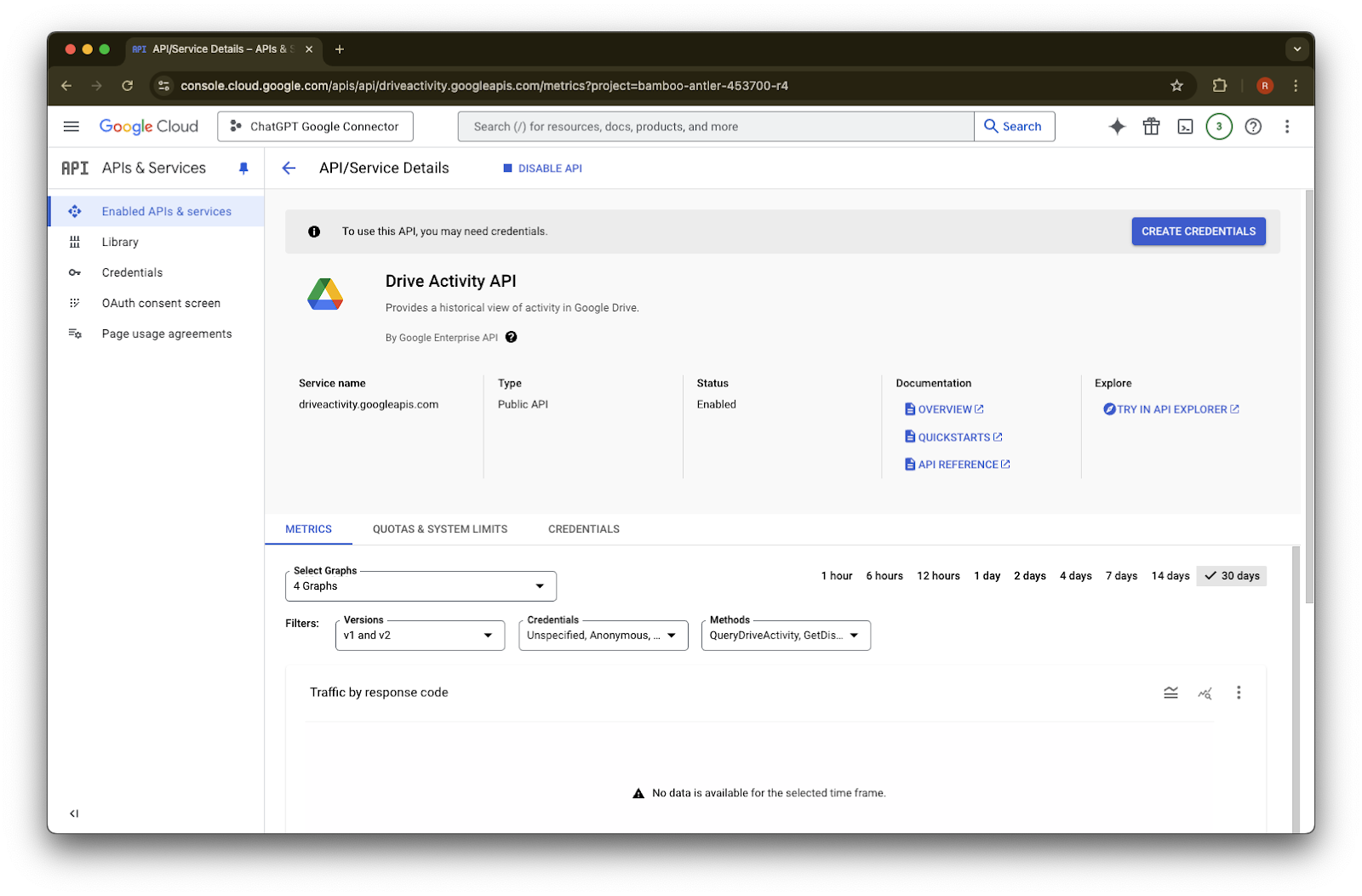Image resolution: width=1362 pixels, height=896 pixels.
Task: Open browser extensions puzzle icon
Action: click(1220, 86)
